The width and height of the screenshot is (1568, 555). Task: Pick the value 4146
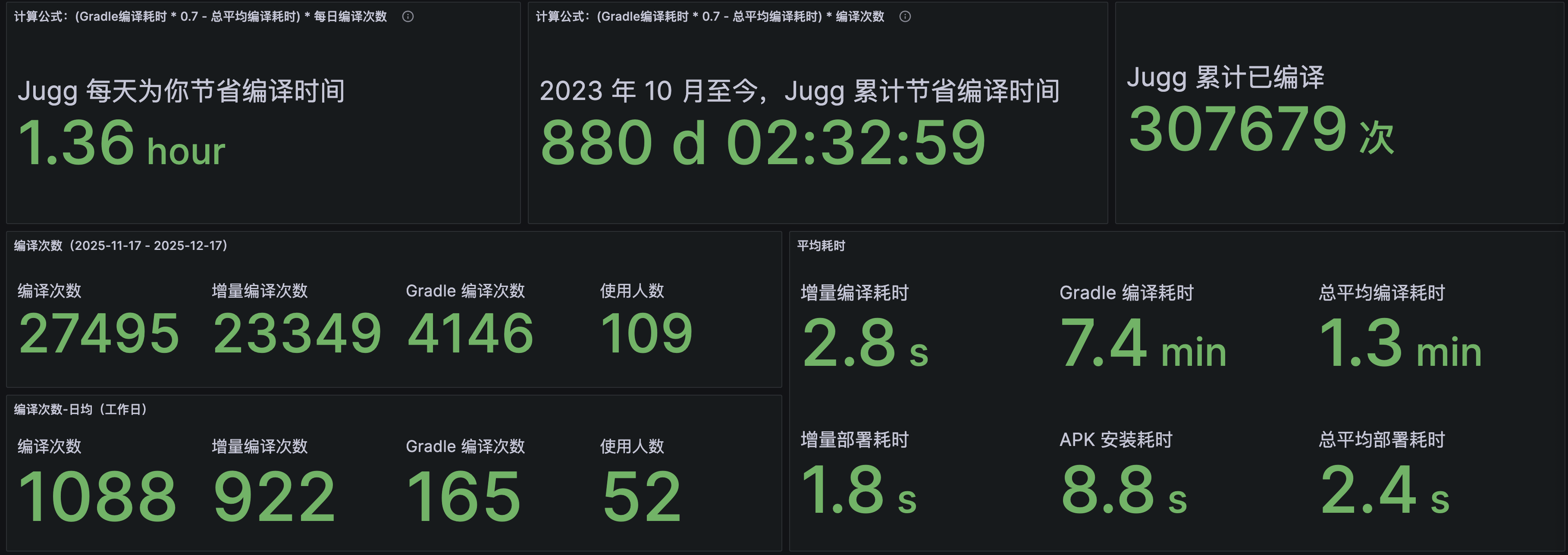point(470,333)
